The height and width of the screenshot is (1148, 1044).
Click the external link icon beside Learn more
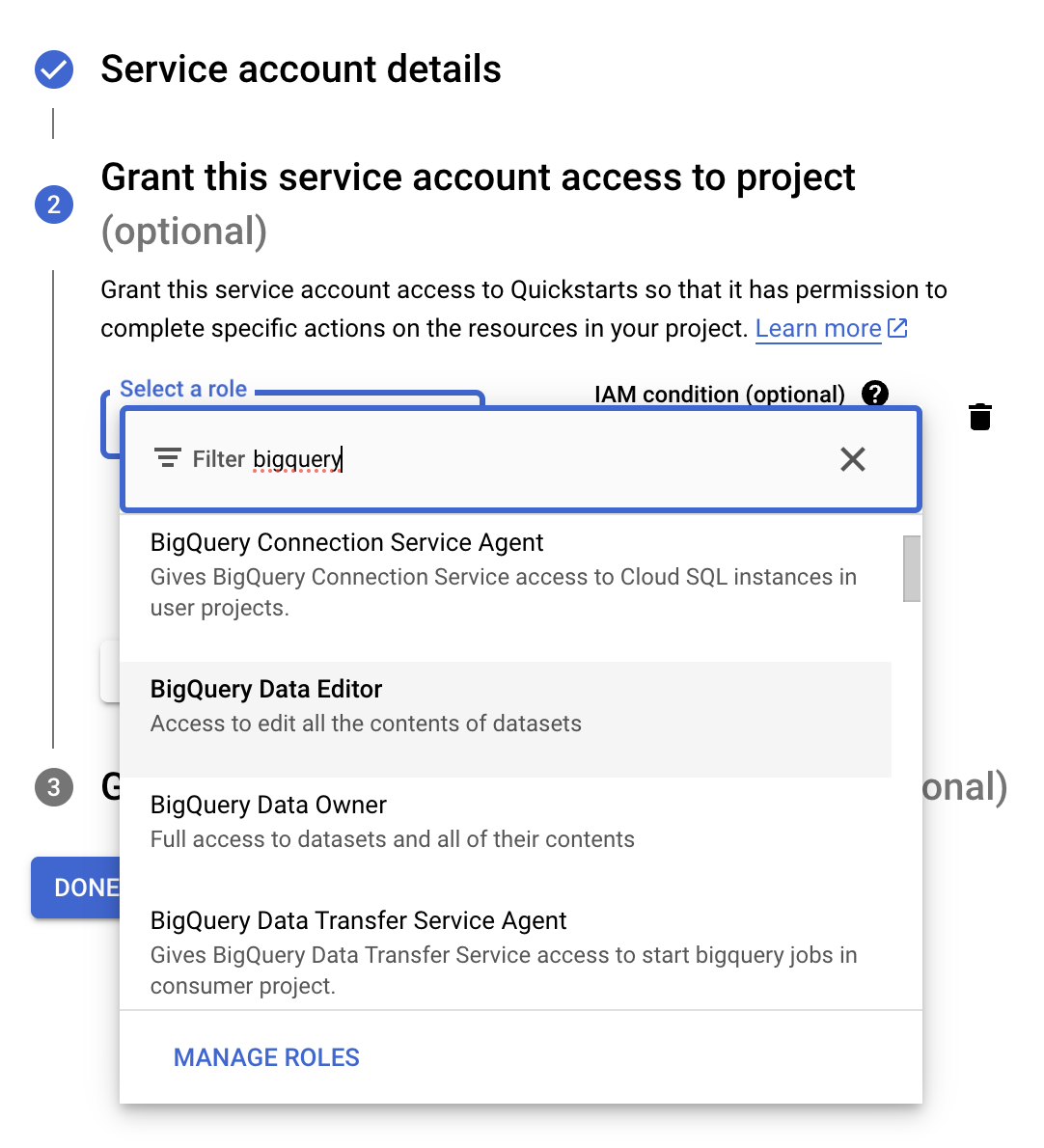click(898, 328)
